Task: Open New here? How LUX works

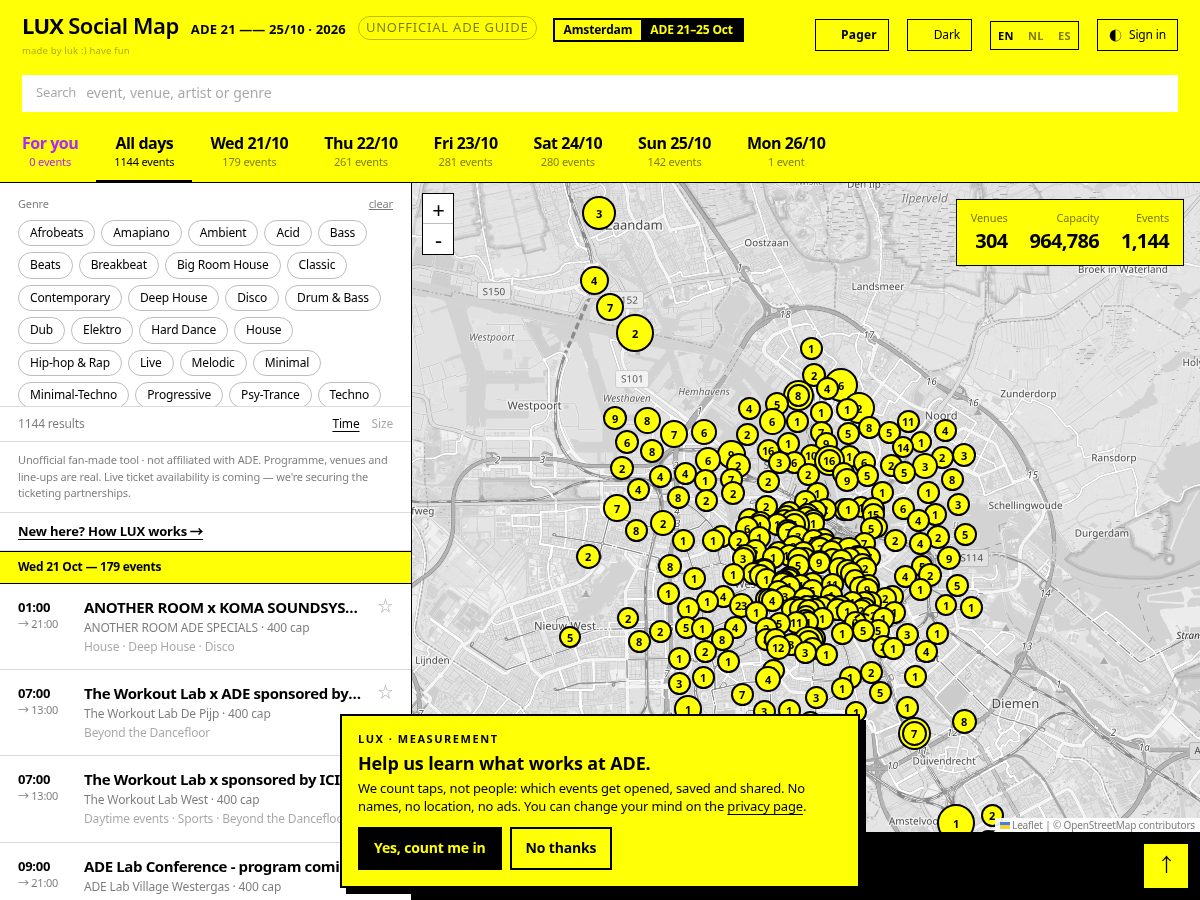Action: pyautogui.click(x=110, y=531)
